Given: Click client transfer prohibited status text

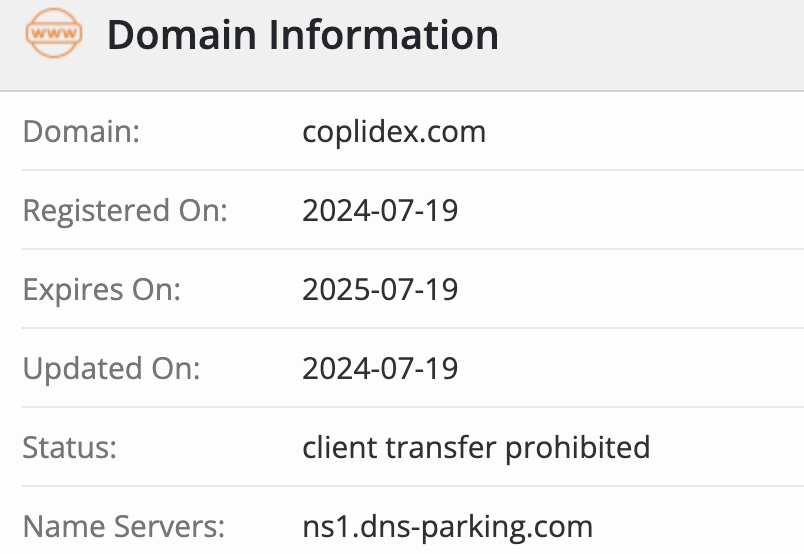Looking at the screenshot, I should 476,447.
